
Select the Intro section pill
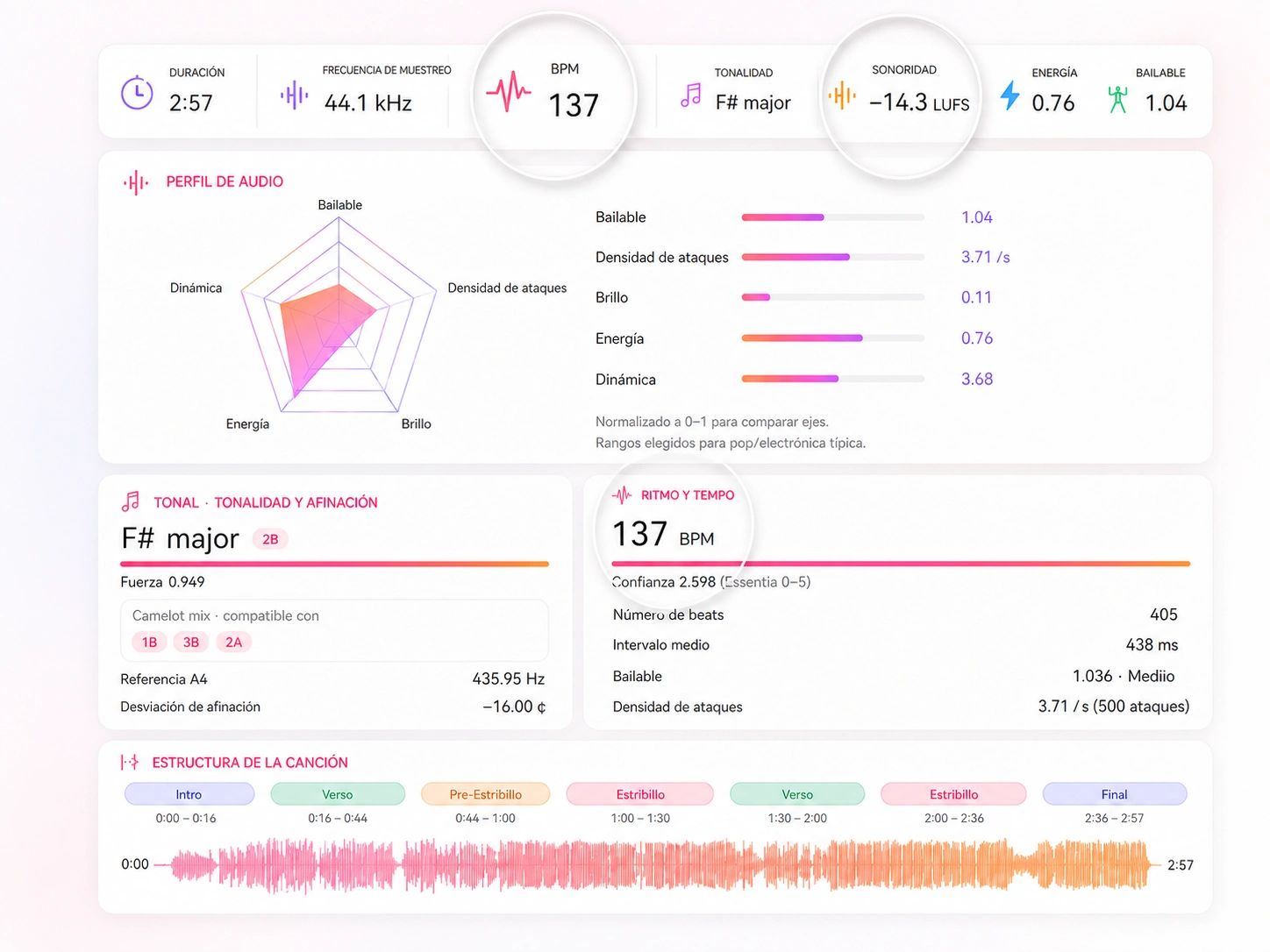point(189,794)
